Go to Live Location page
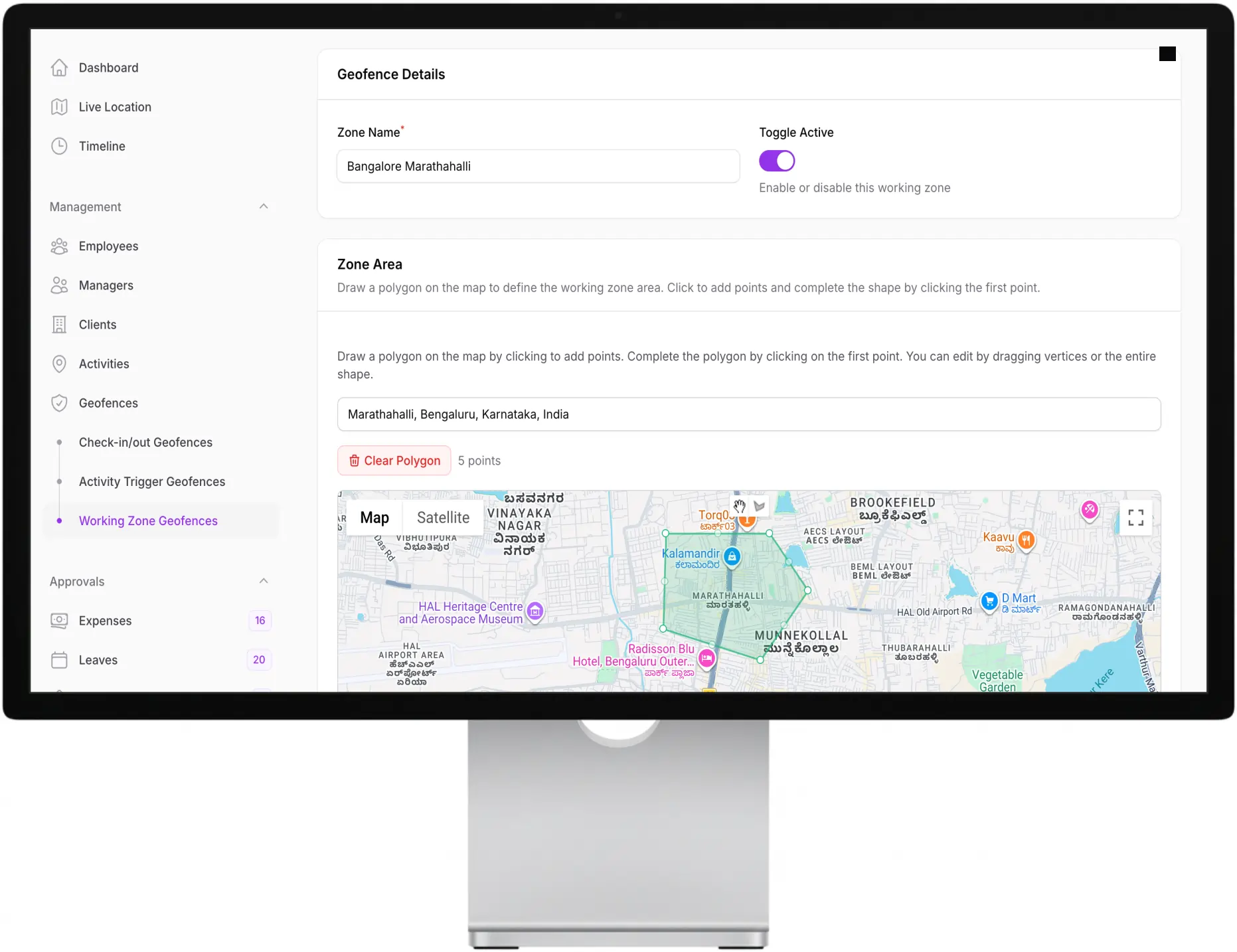The width and height of the screenshot is (1237, 952). [115, 107]
